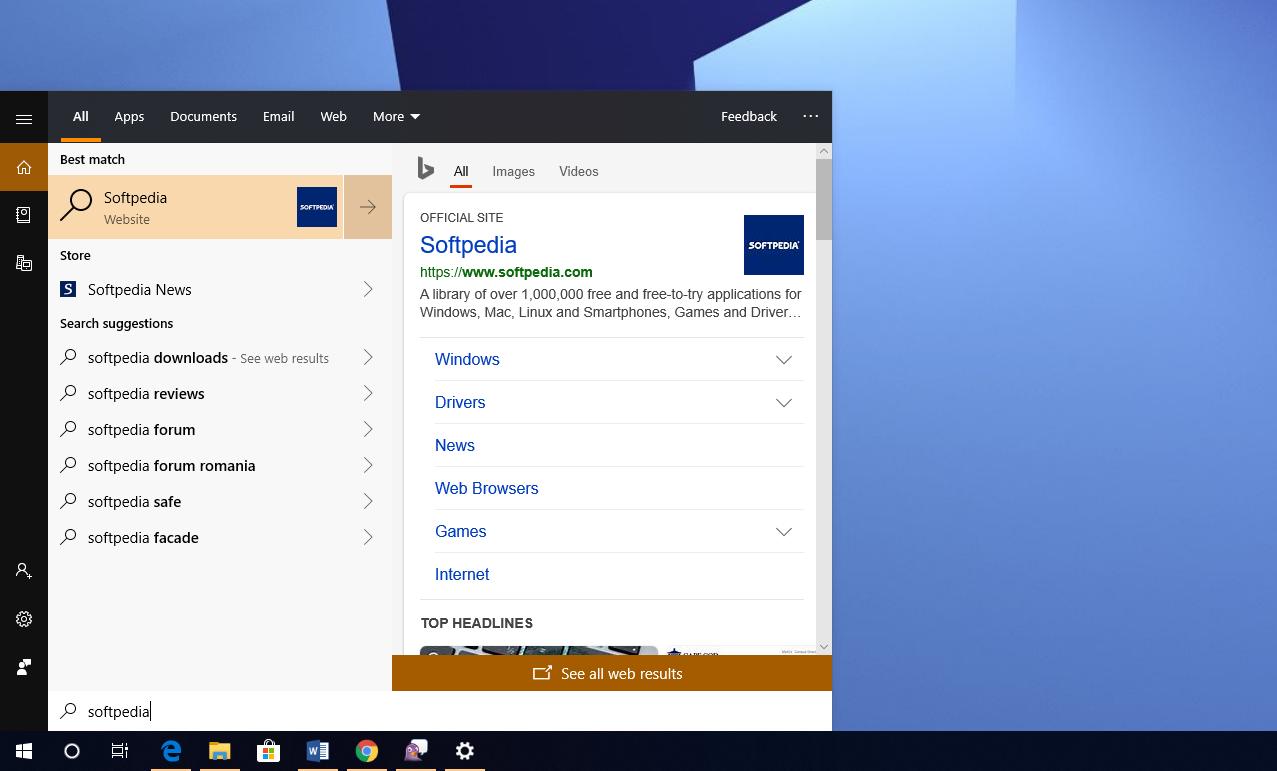Click the preview pane scrollbar thumb

[824, 200]
